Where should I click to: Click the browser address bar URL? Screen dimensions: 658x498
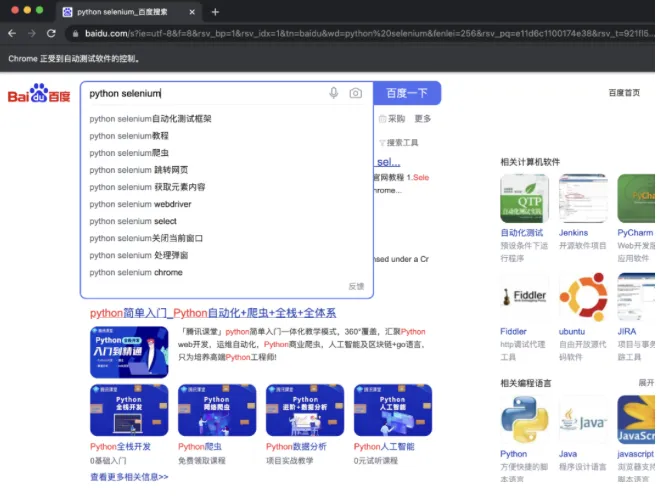coord(368,34)
